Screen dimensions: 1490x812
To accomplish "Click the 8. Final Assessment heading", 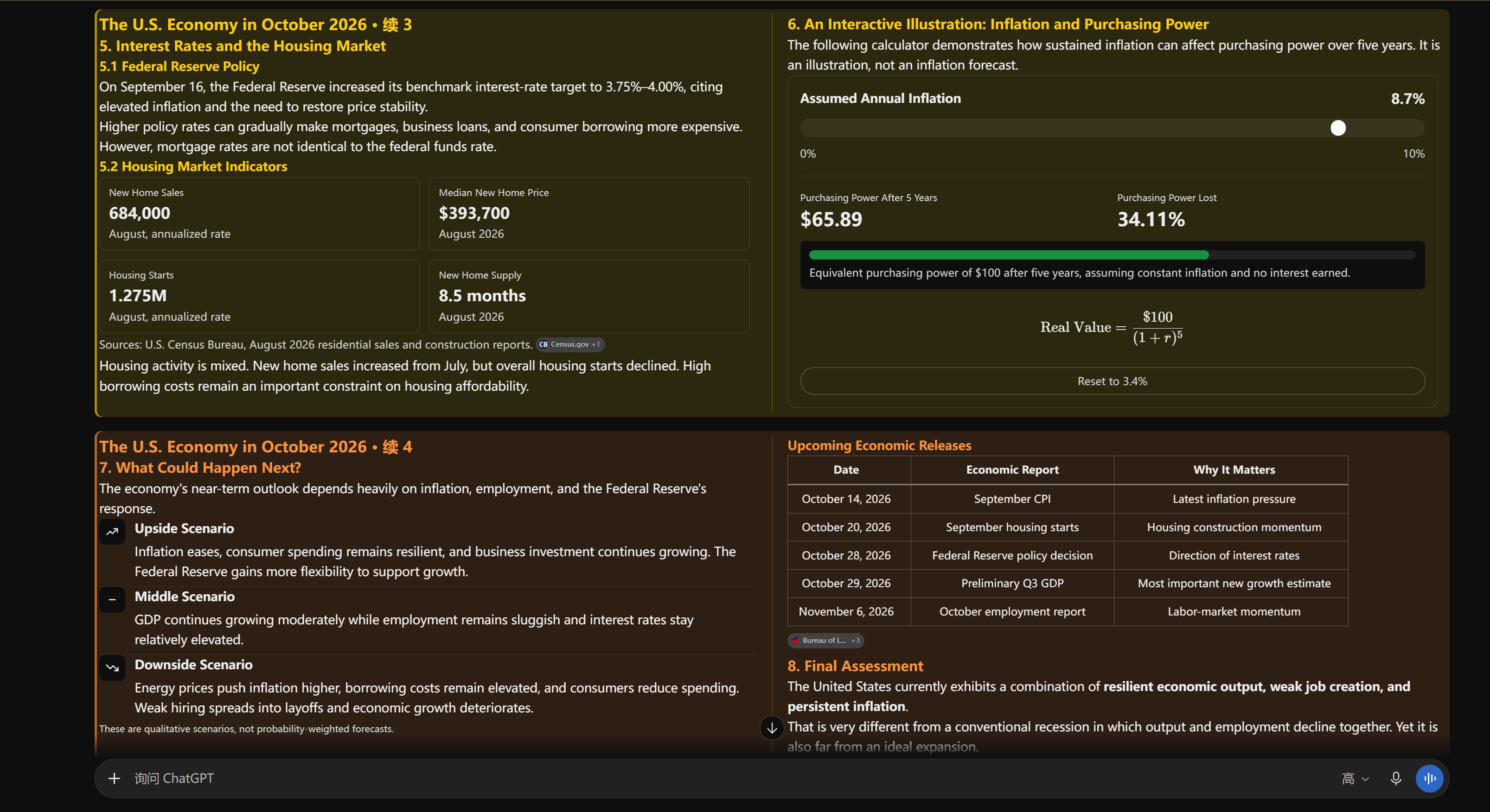I will [x=855, y=666].
